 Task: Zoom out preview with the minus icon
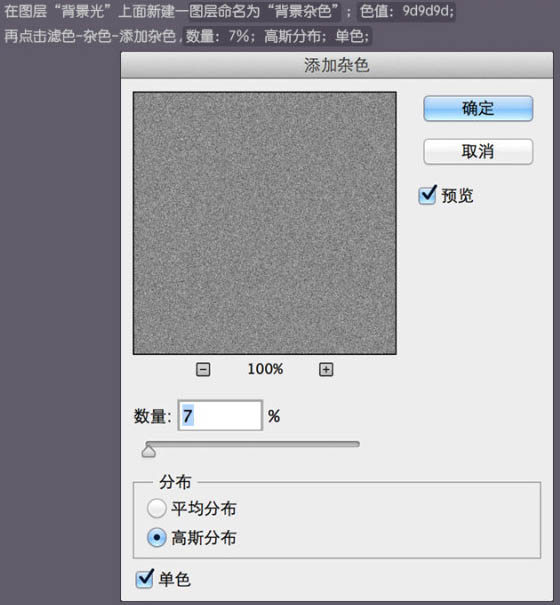[x=203, y=369]
